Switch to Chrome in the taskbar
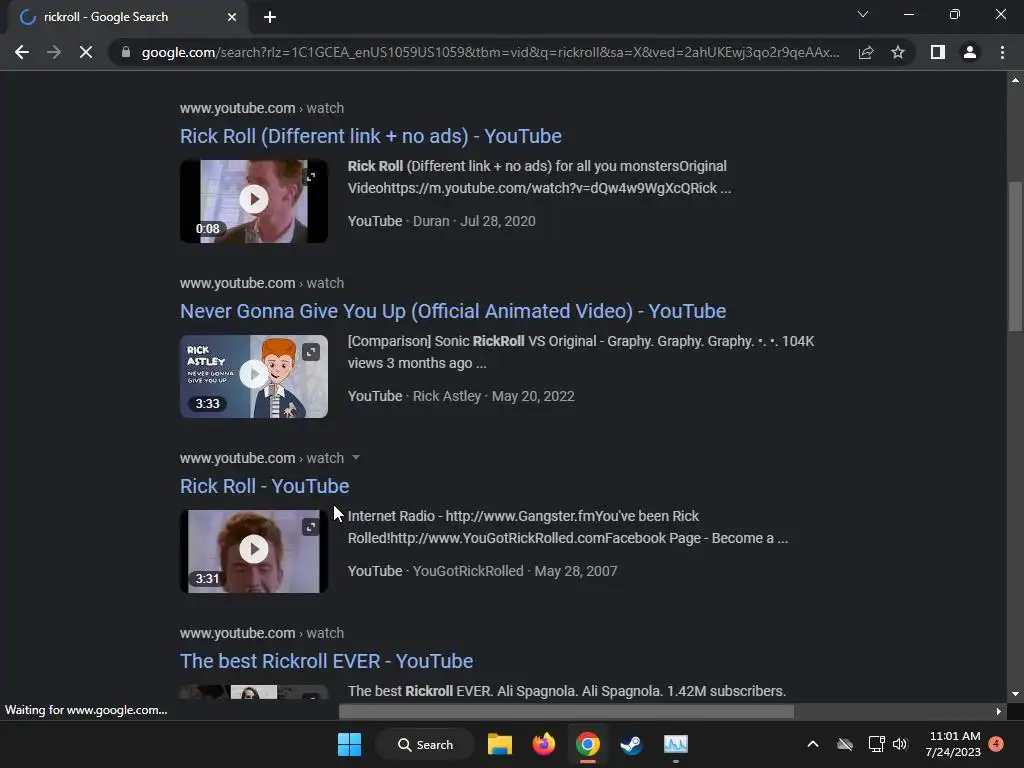This screenshot has width=1024, height=768. [588, 744]
